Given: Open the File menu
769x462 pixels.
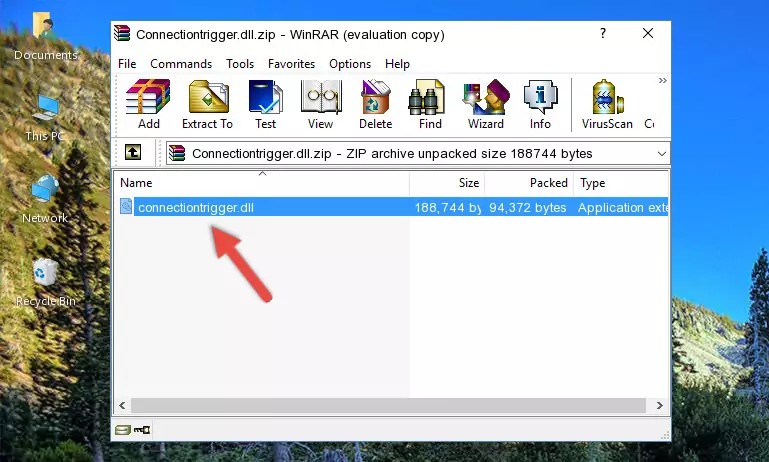Looking at the screenshot, I should pyautogui.click(x=127, y=64).
